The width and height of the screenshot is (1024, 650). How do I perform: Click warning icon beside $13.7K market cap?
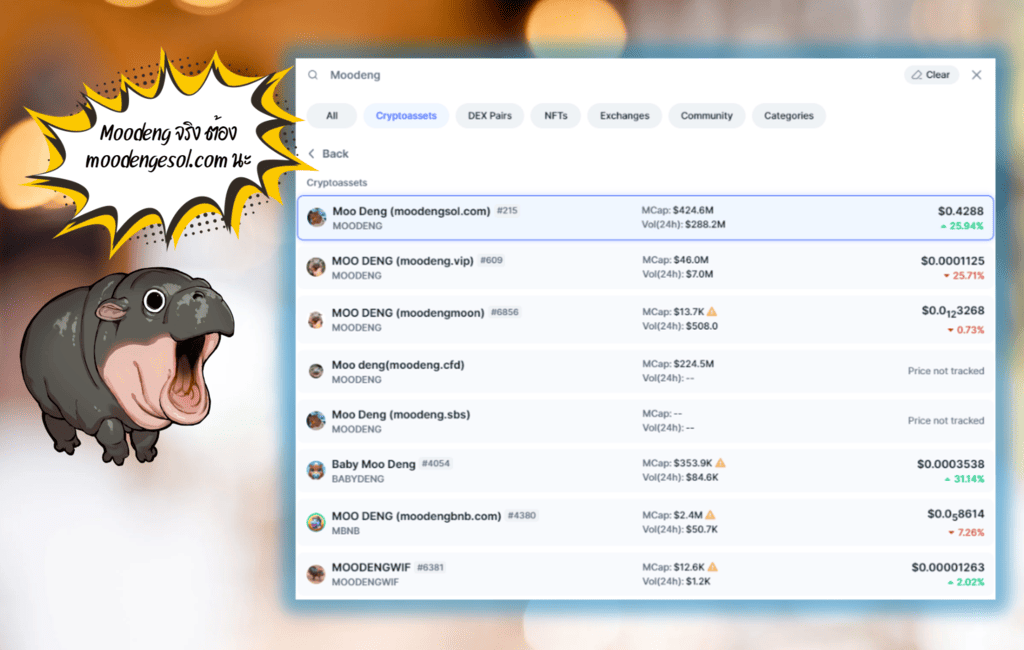point(712,312)
